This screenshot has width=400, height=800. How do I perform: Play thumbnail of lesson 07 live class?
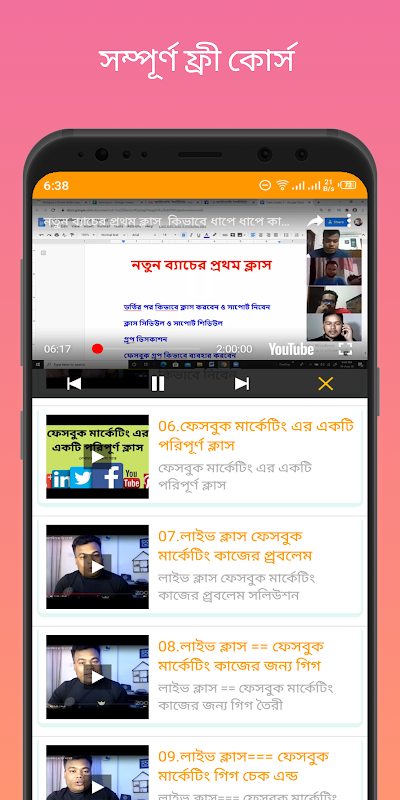tap(97, 567)
